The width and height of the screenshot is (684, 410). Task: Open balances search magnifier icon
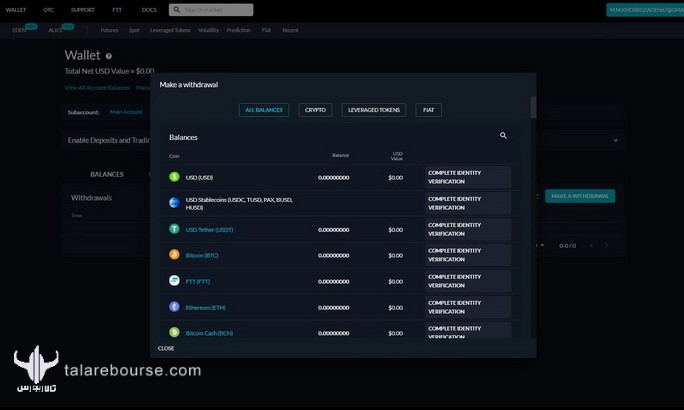pos(503,136)
